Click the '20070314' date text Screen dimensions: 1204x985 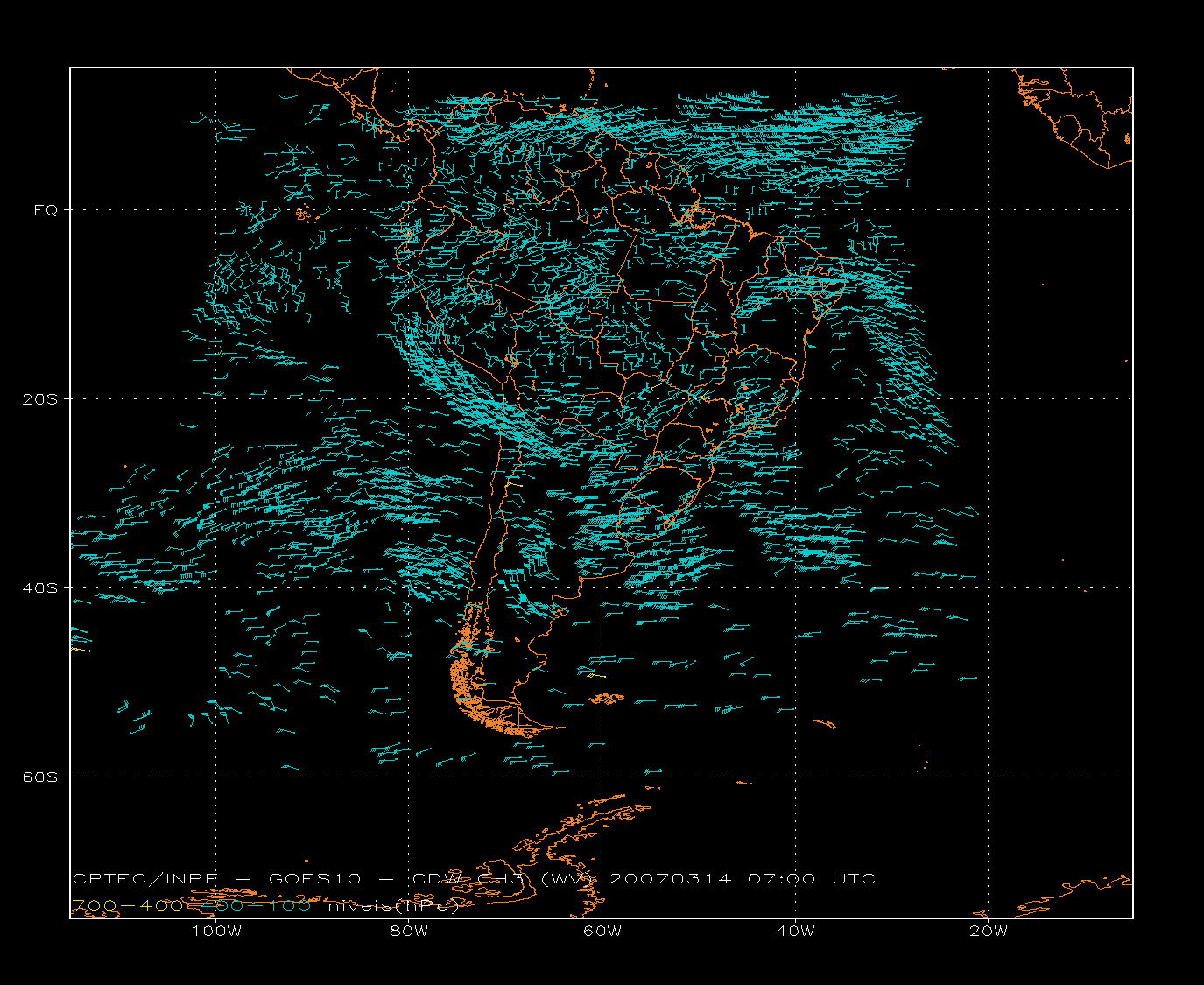(x=670, y=879)
